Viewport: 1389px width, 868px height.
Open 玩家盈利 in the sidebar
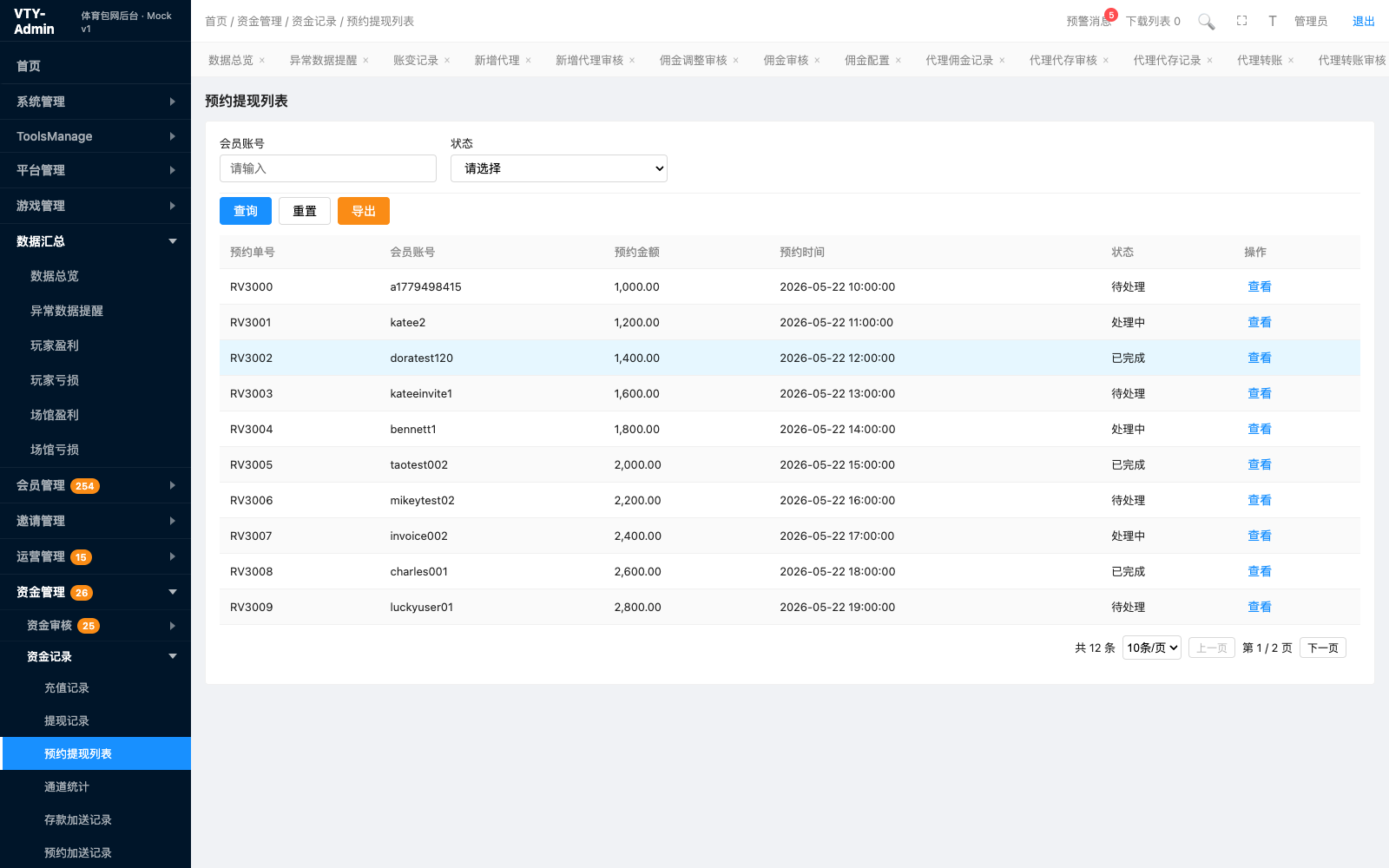pyautogui.click(x=95, y=345)
